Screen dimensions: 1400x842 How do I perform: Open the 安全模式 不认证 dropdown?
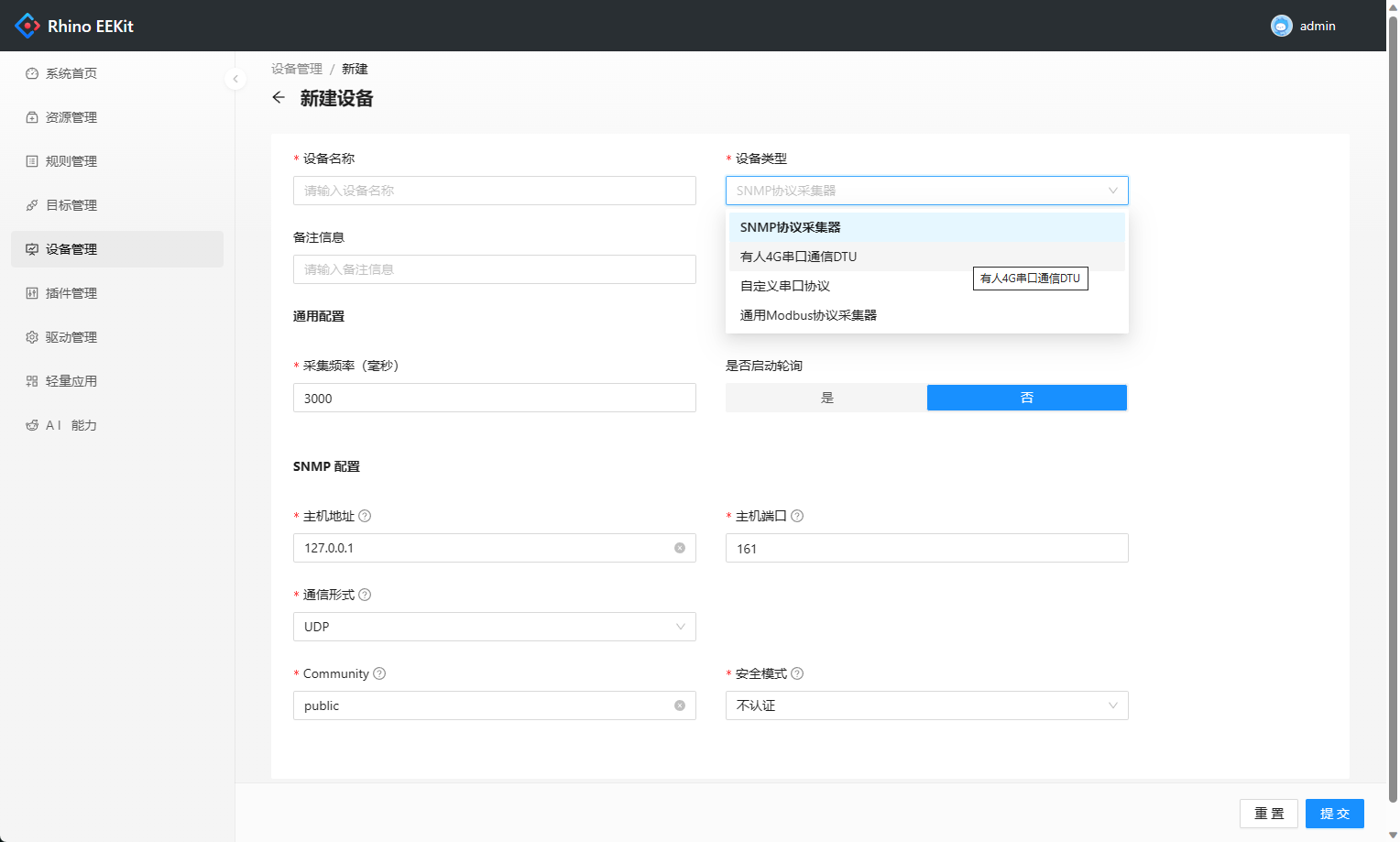(927, 705)
